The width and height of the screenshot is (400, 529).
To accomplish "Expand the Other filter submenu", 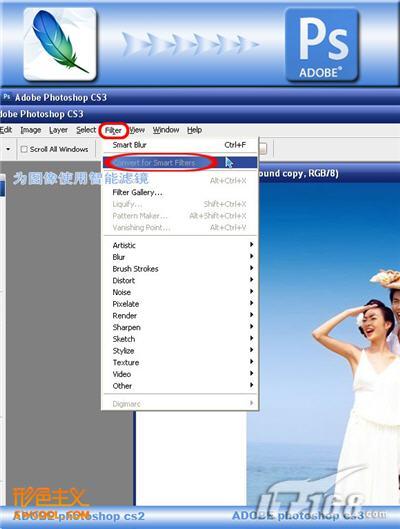I will click(x=180, y=386).
